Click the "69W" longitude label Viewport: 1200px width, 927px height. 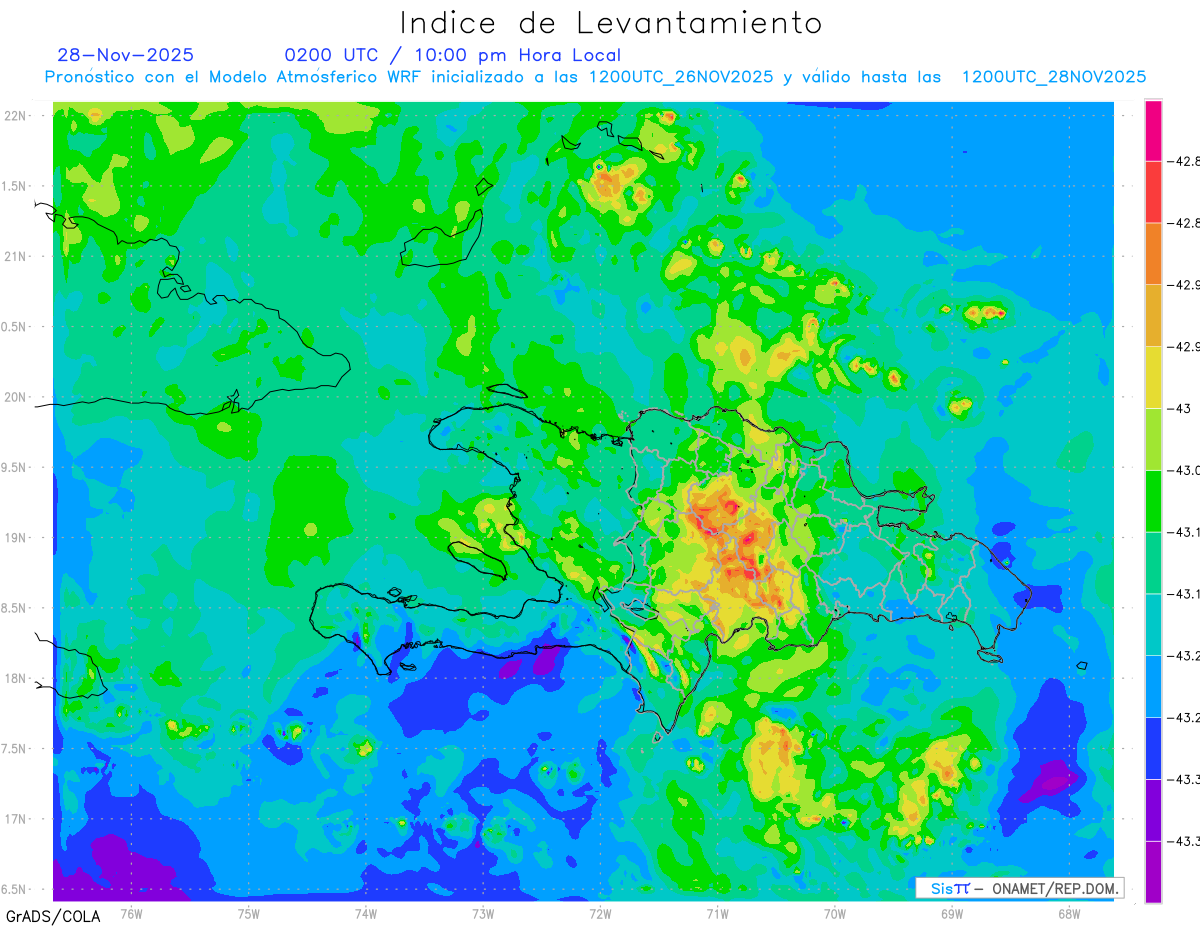(952, 913)
